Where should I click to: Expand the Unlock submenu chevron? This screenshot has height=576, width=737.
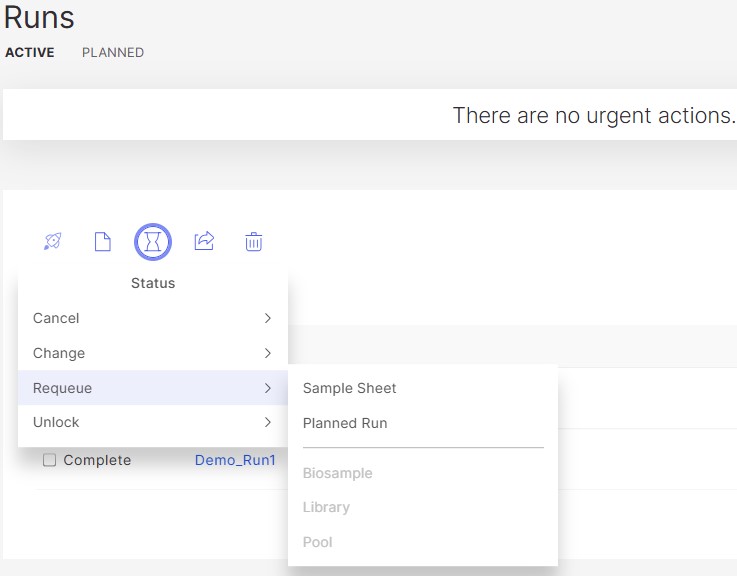point(267,422)
